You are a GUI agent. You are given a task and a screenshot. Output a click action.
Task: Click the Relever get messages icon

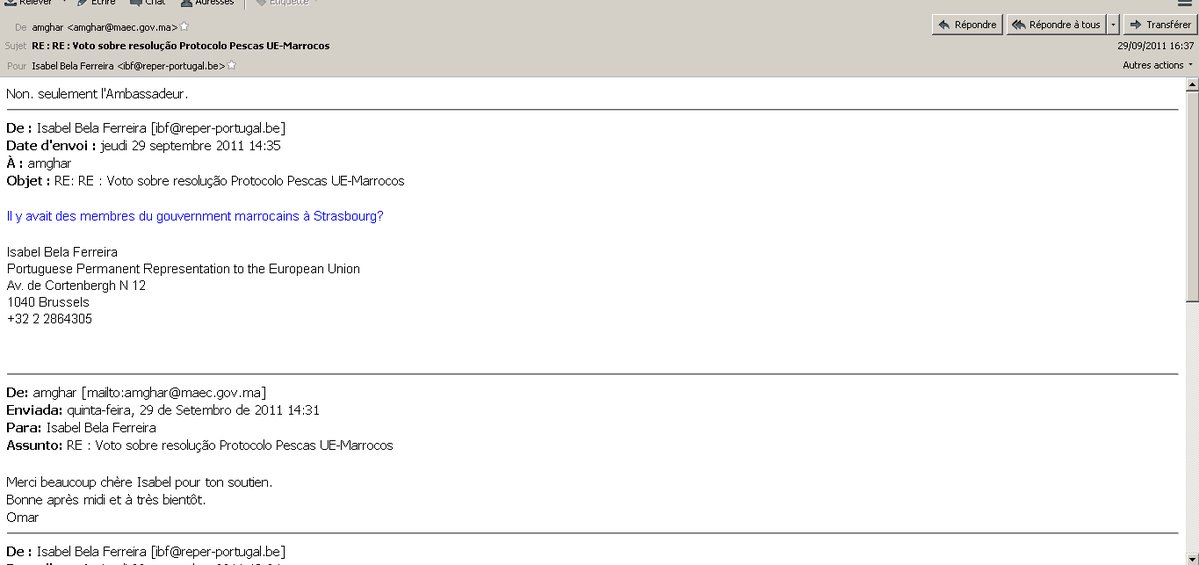[10, 3]
